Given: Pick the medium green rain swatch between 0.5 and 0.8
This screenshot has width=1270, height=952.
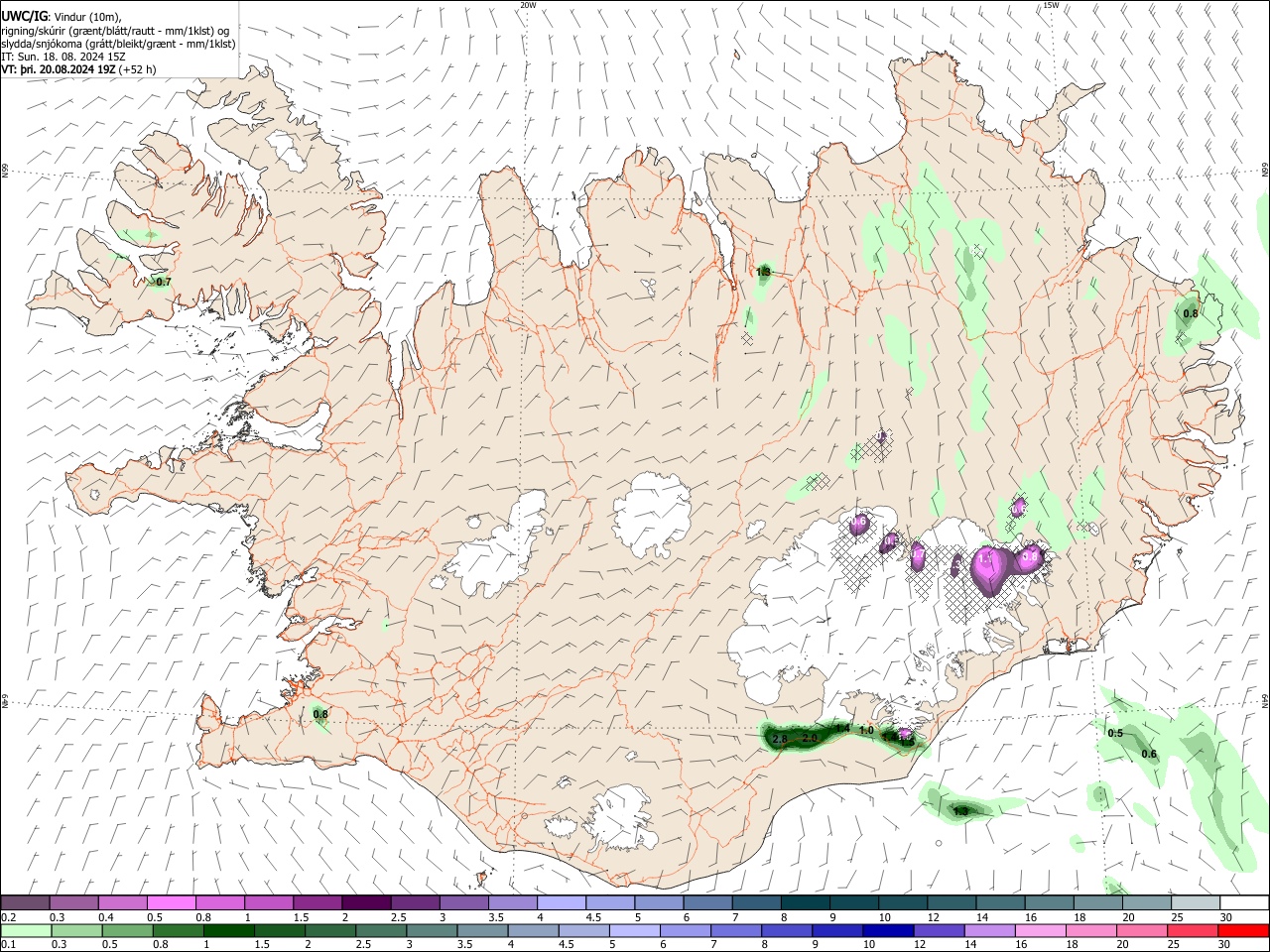Looking at the screenshot, I should (127, 930).
